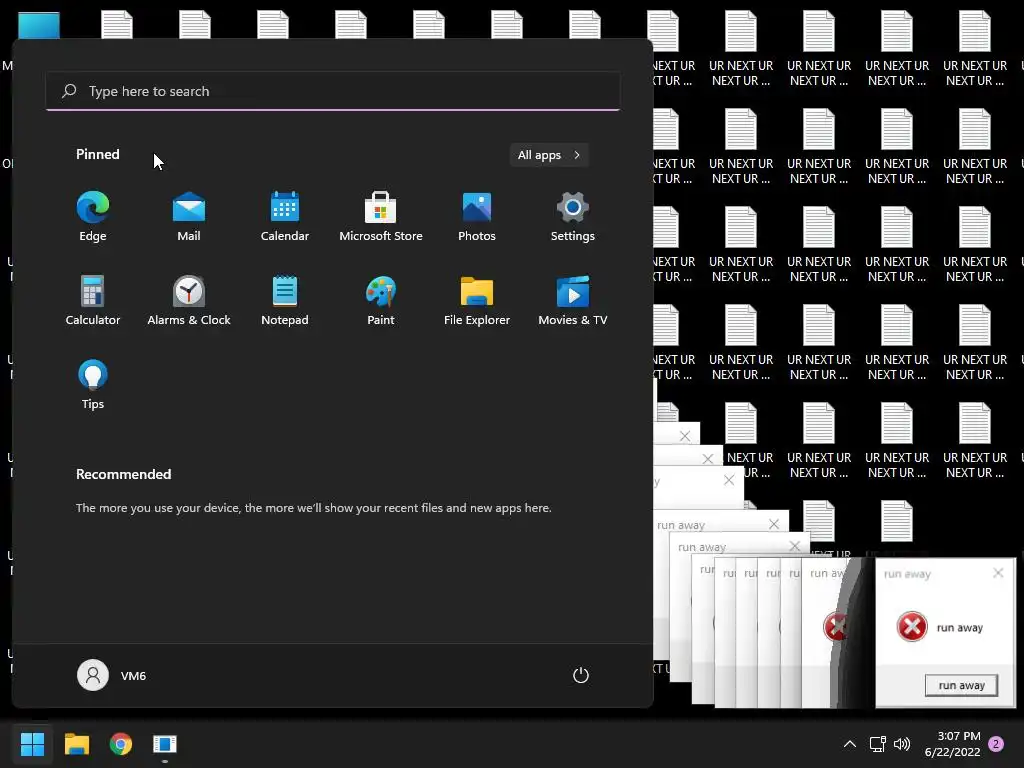The width and height of the screenshot is (1024, 768).
Task: Expand the hidden system tray icons chevron
Action: [x=850, y=744]
